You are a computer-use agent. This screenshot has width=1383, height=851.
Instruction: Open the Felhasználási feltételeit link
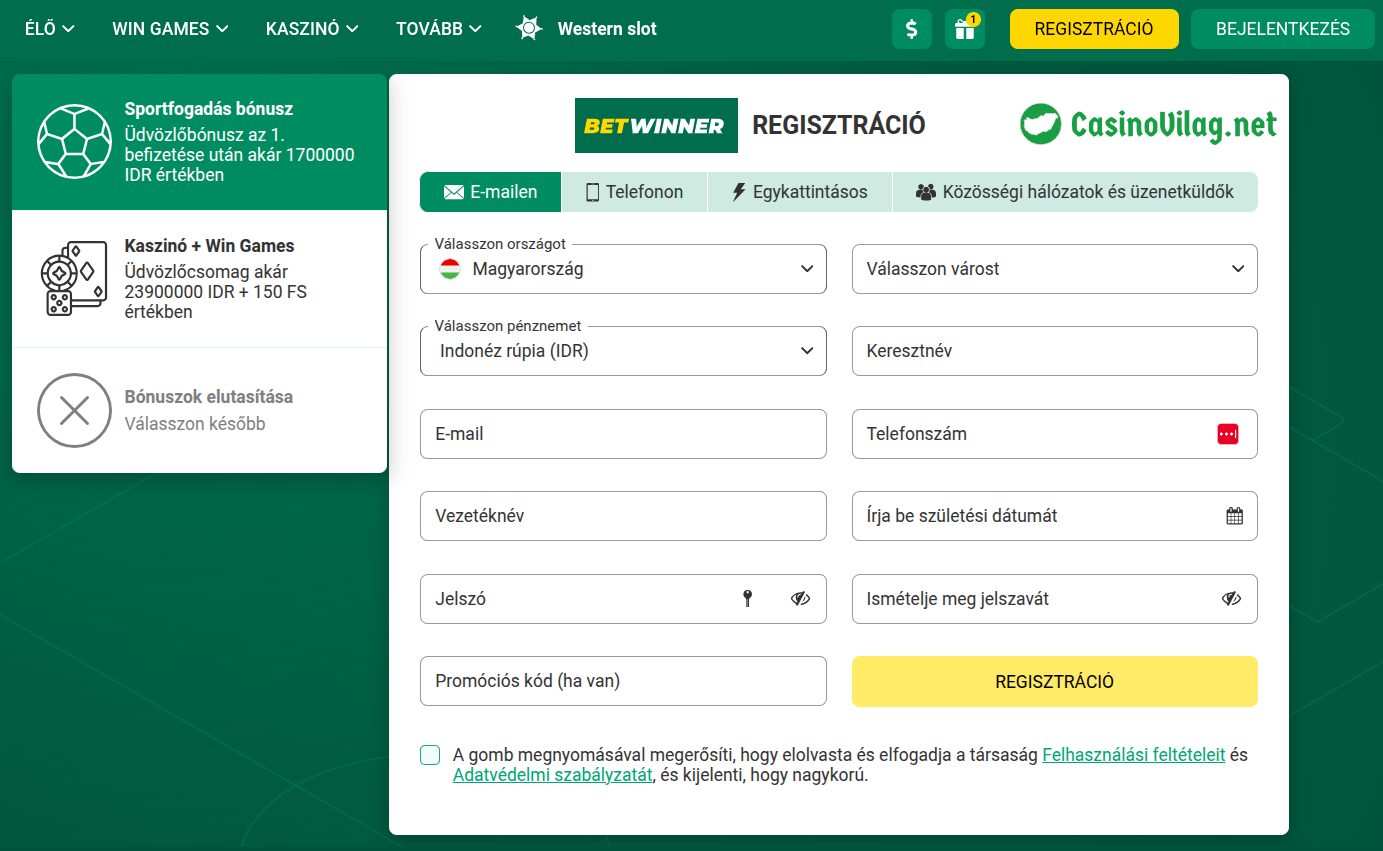[x=1134, y=755]
